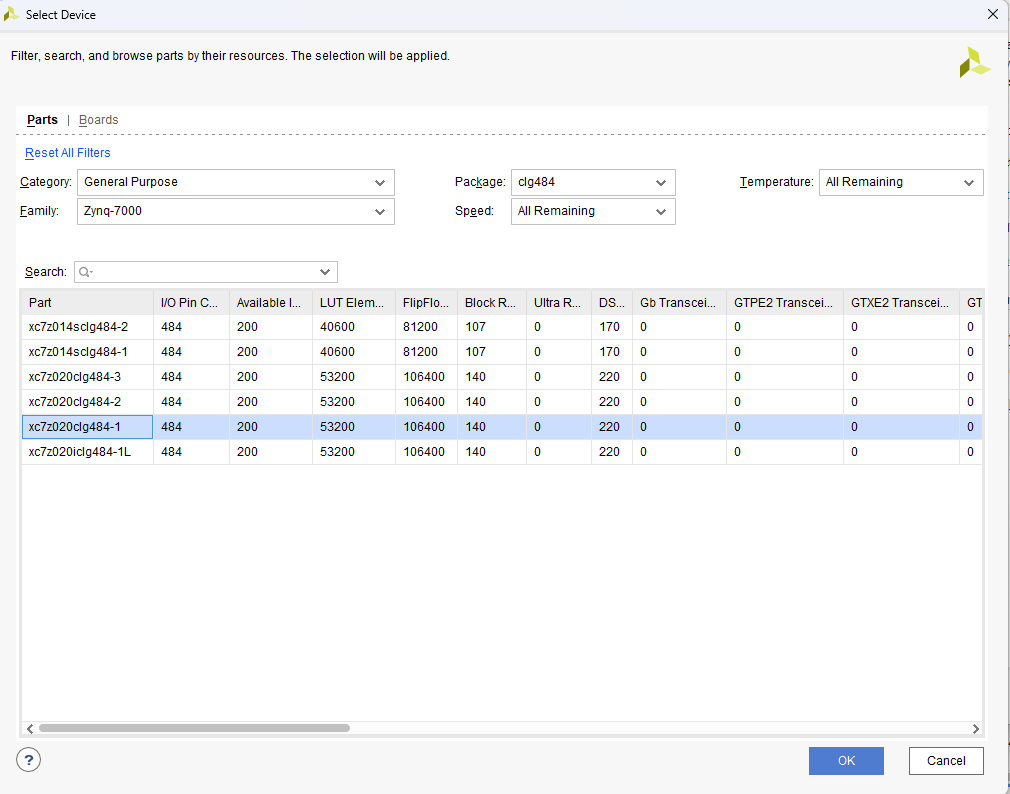Click the help question mark icon
Image resolution: width=1010 pixels, height=794 pixels.
[28, 760]
